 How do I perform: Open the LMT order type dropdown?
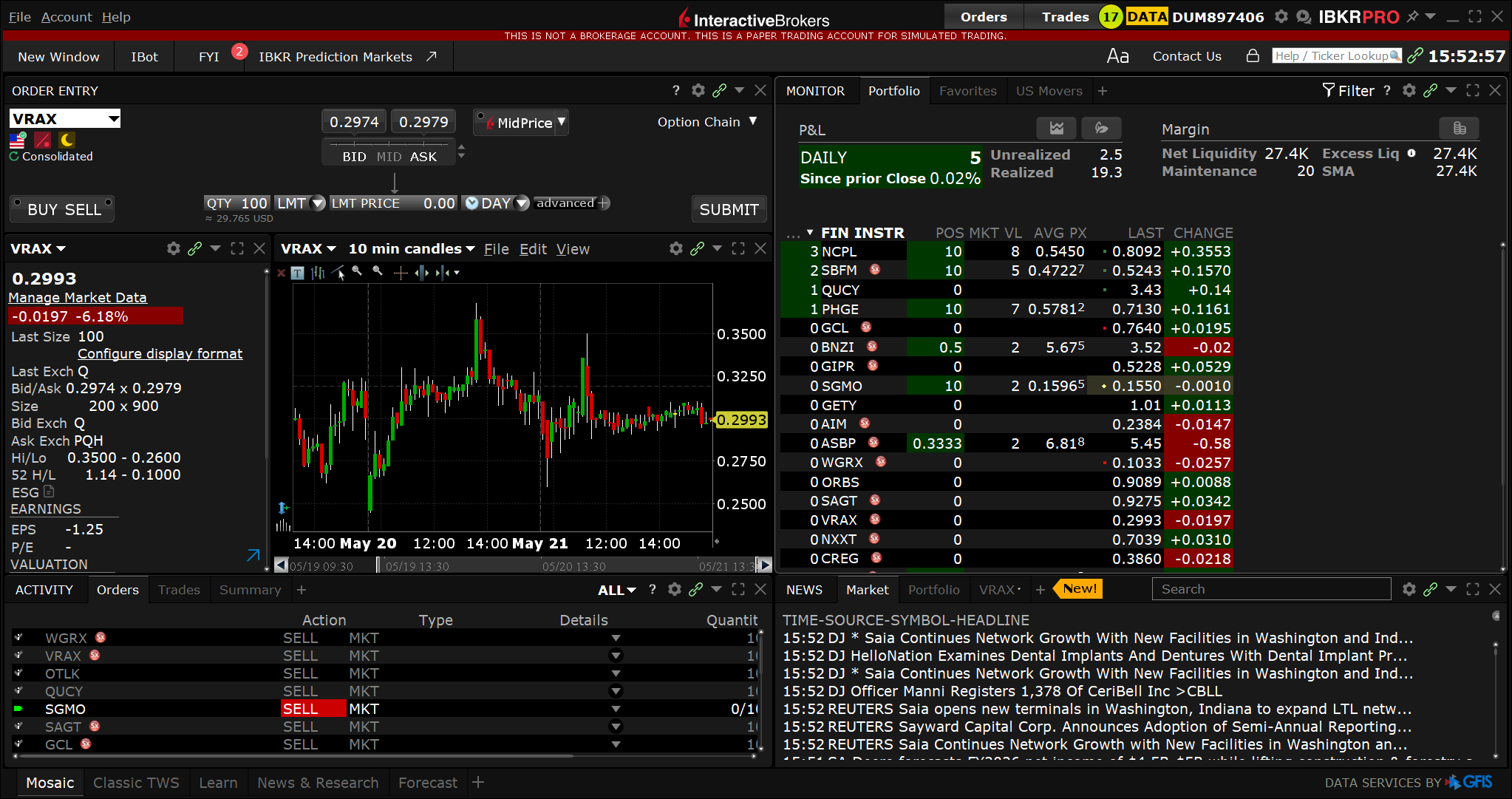click(x=318, y=203)
